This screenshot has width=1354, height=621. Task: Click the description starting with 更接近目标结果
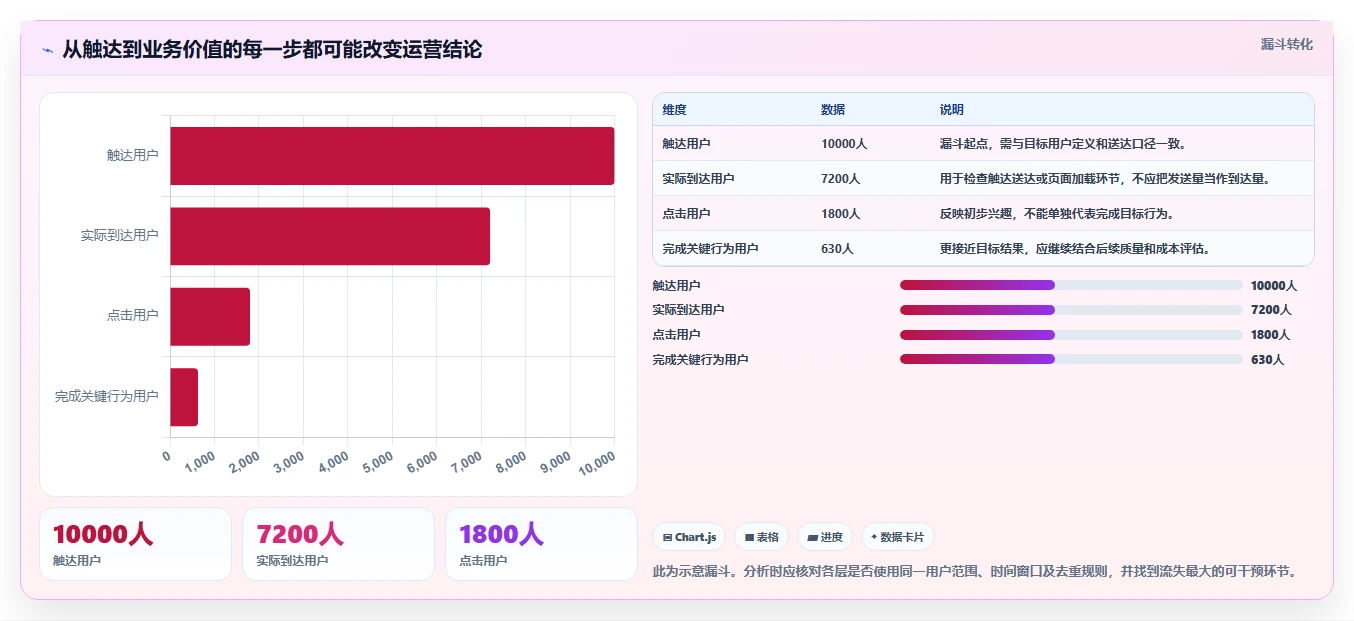tap(1075, 249)
